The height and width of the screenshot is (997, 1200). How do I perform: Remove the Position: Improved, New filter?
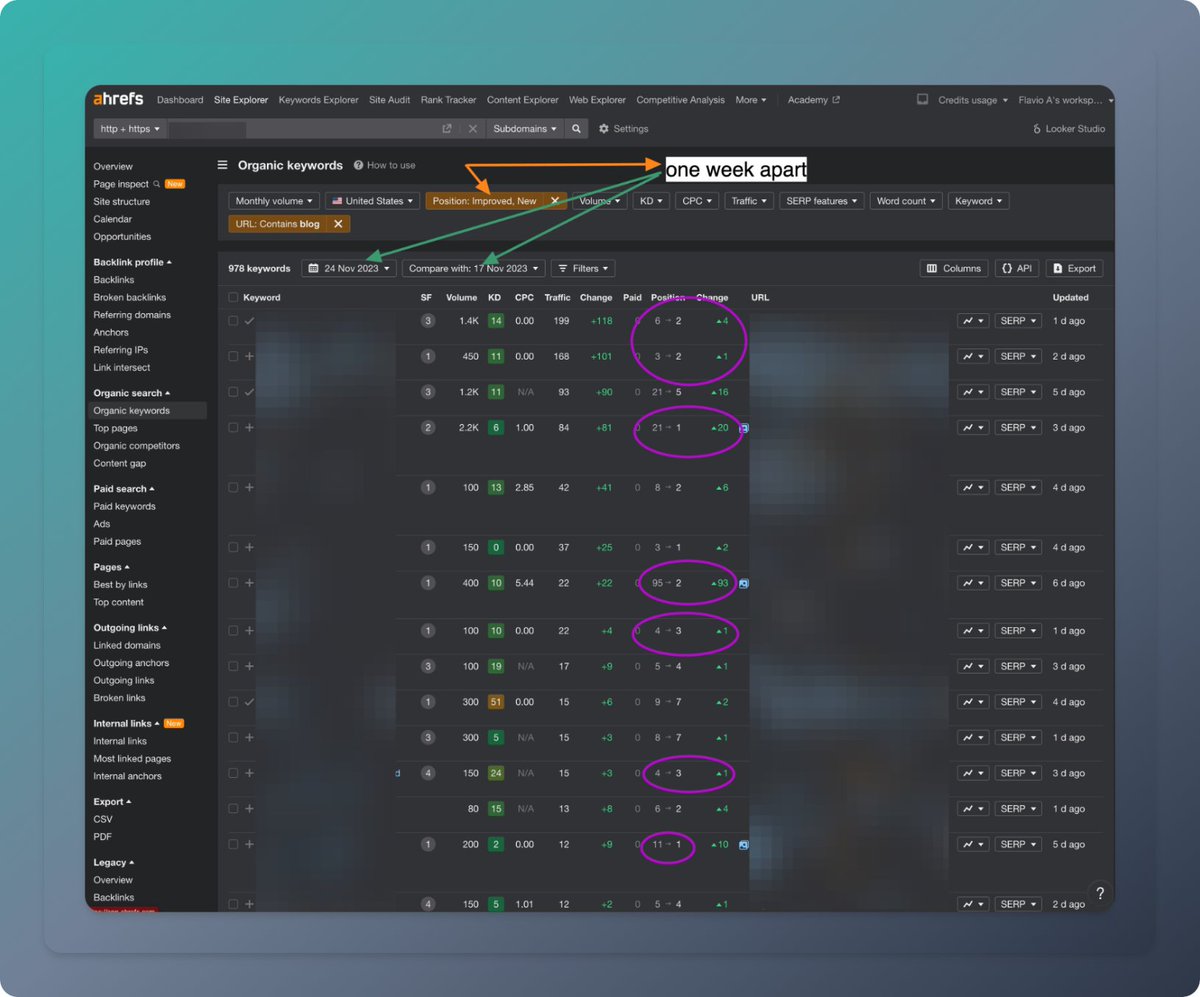555,201
